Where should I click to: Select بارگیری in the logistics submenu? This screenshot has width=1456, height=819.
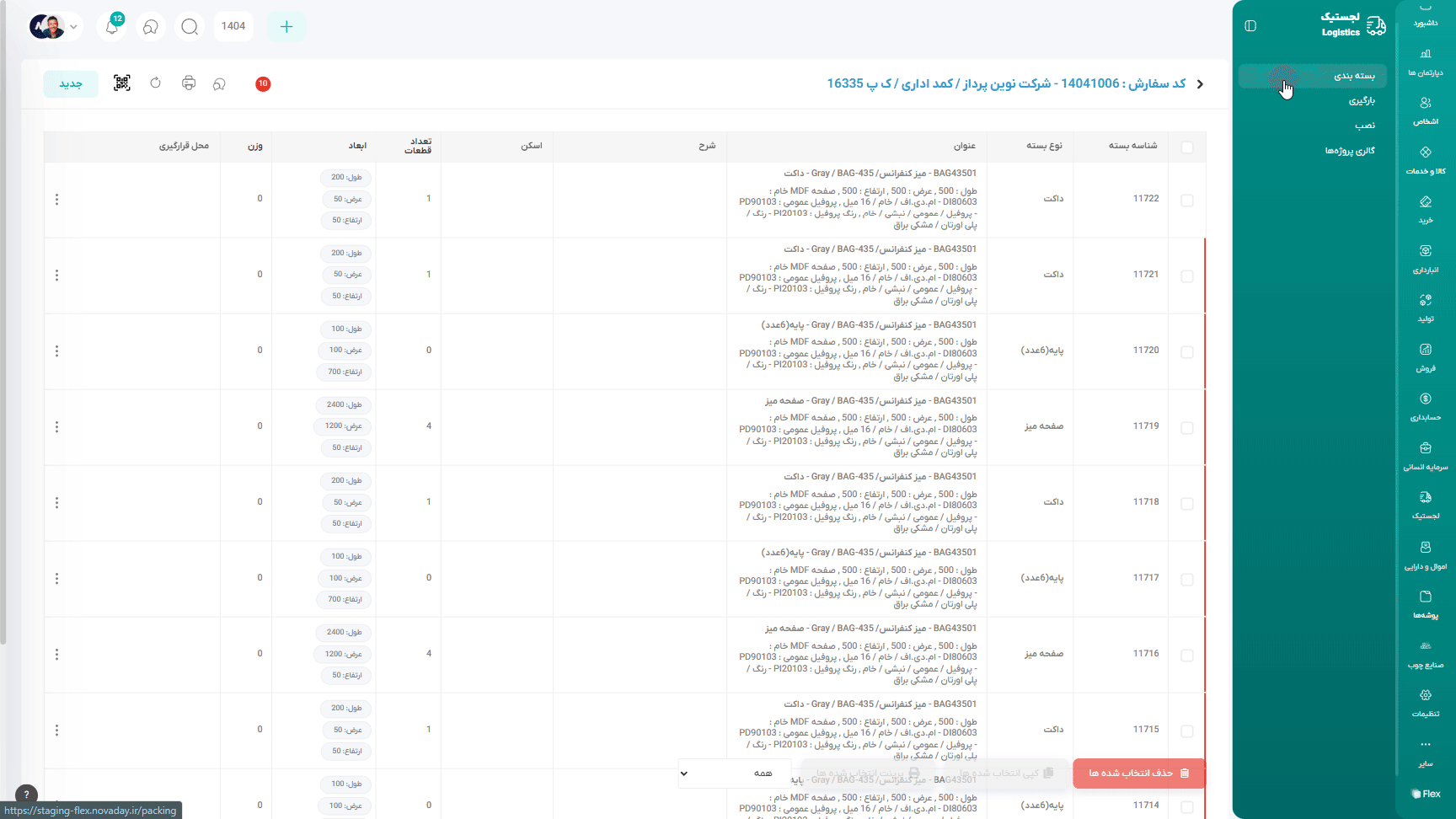[1362, 101]
